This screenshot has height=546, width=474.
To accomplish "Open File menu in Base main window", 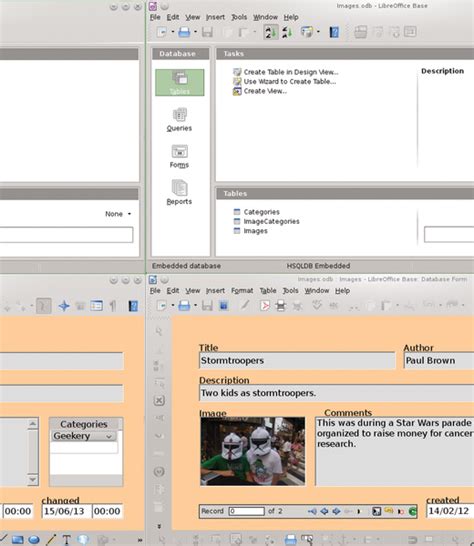I will click(x=155, y=17).
